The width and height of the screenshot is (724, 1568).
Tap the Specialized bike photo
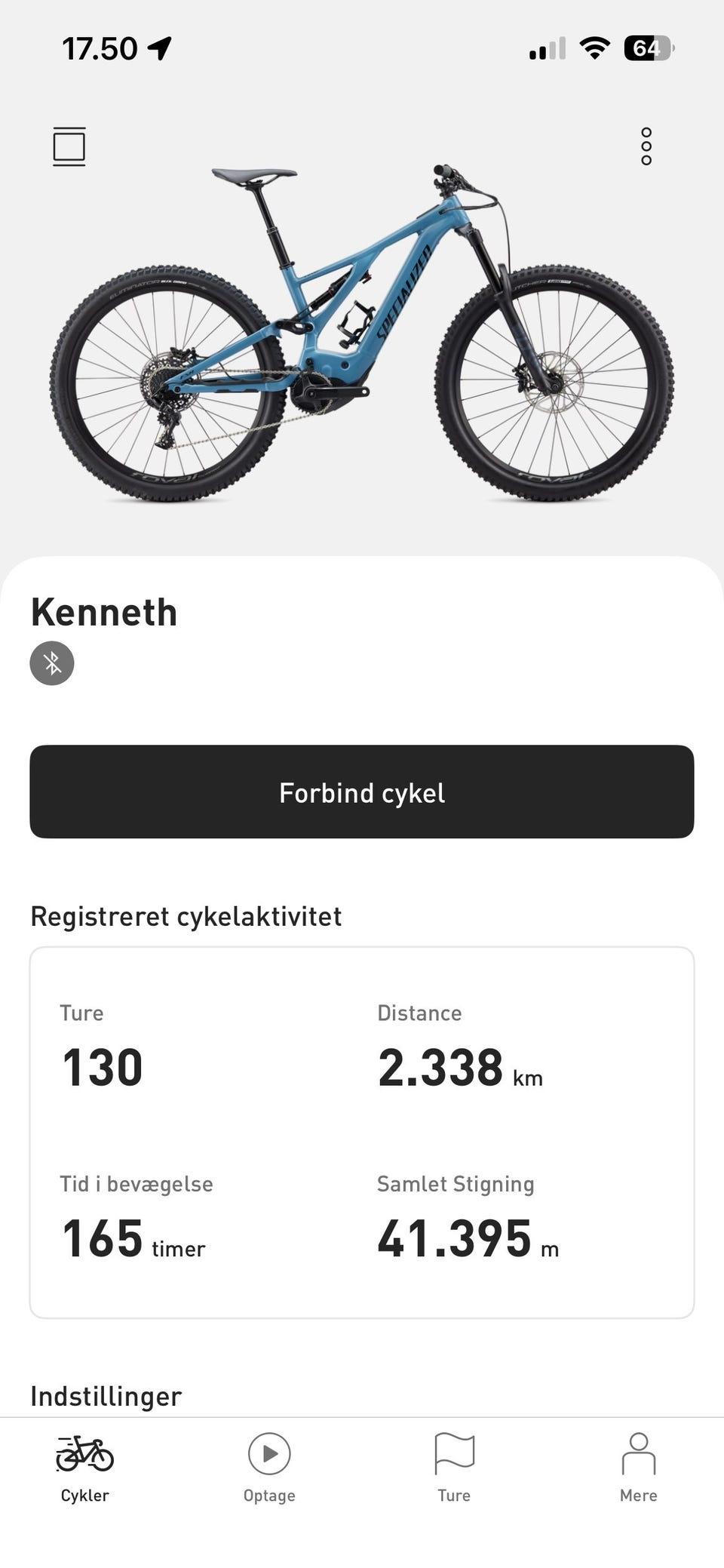(362, 332)
